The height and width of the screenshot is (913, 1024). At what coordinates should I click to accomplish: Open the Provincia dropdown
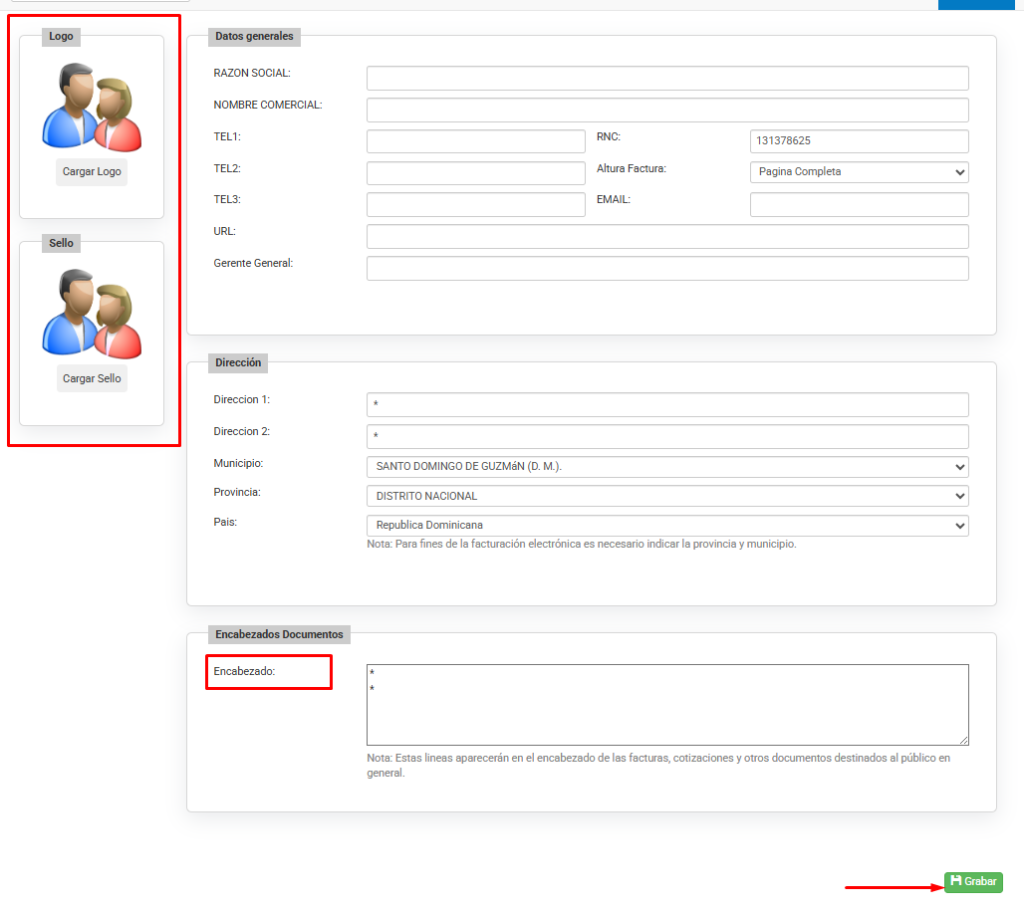pos(667,496)
